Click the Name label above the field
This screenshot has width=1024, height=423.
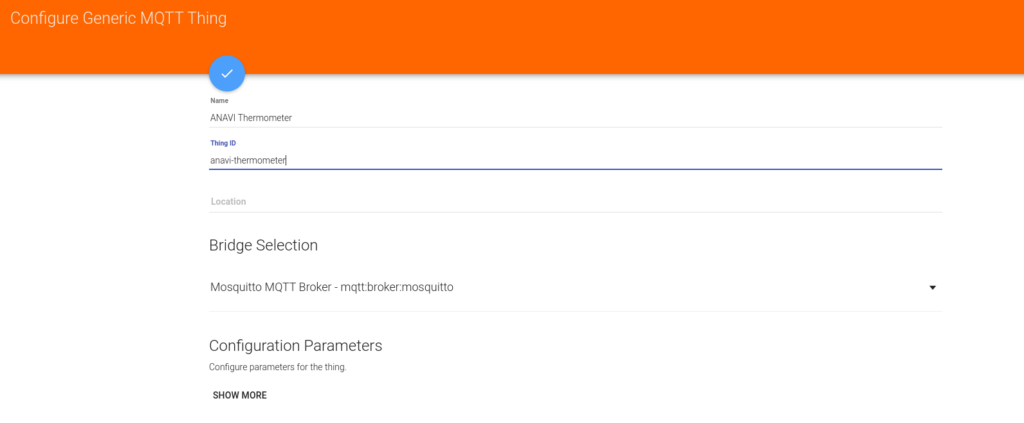219,101
